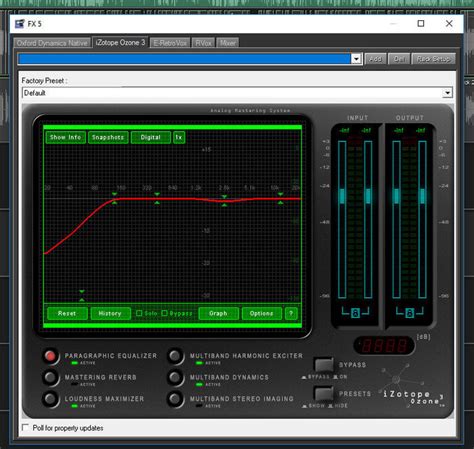Click the input meter link lock icon
474x449 pixels.
click(355, 313)
